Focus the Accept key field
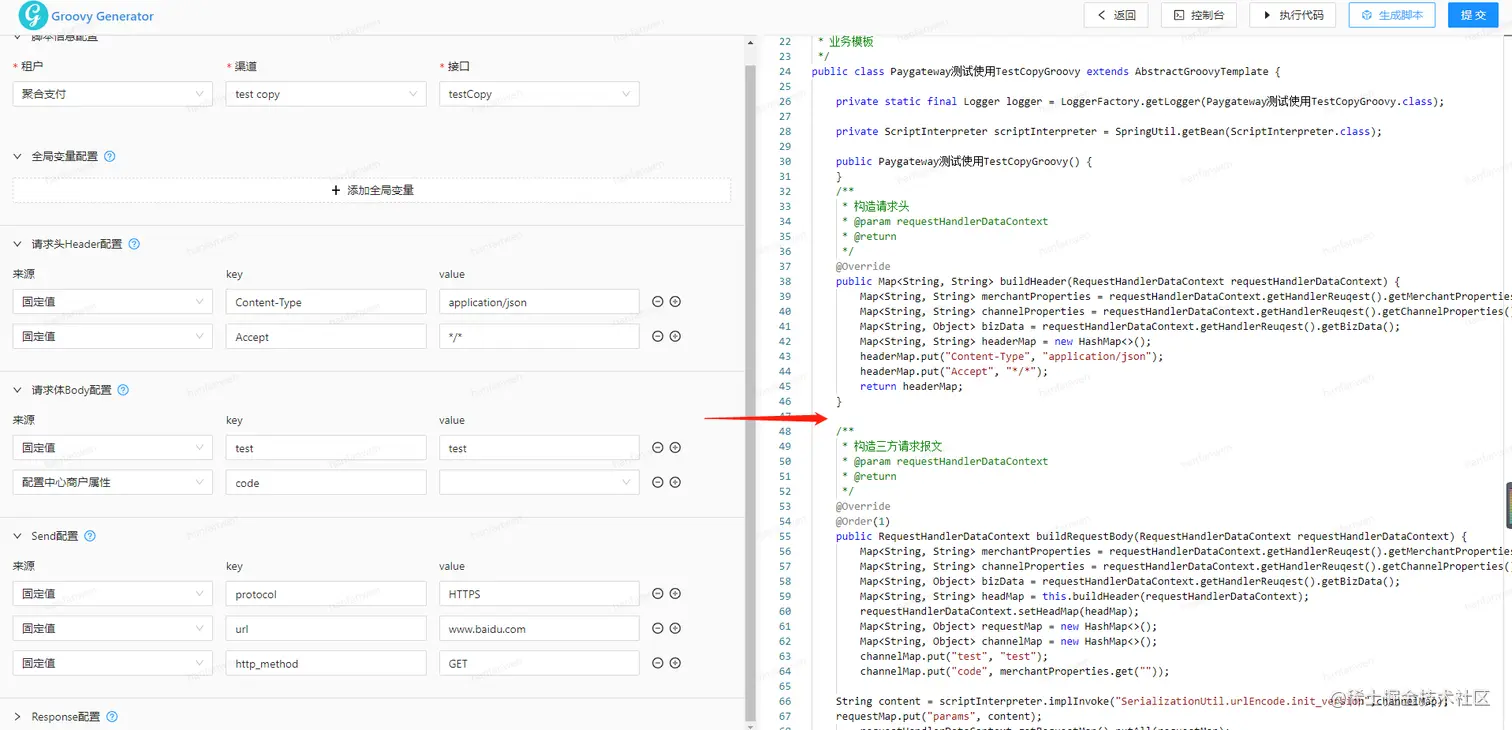This screenshot has height=730, width=1512. [x=326, y=336]
